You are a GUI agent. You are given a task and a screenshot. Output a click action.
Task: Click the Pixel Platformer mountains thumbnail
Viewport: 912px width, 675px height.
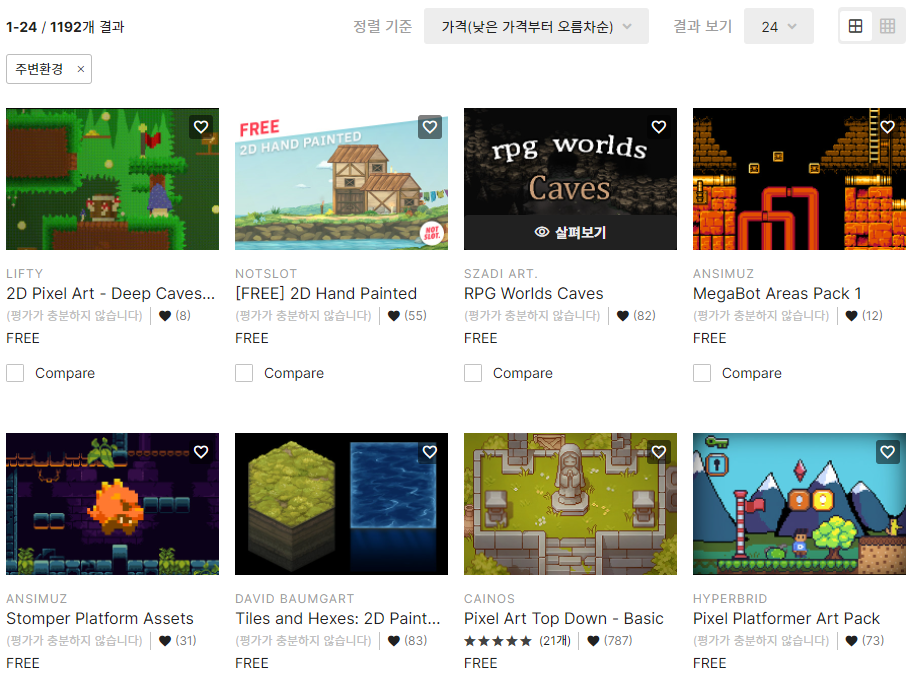coord(799,504)
